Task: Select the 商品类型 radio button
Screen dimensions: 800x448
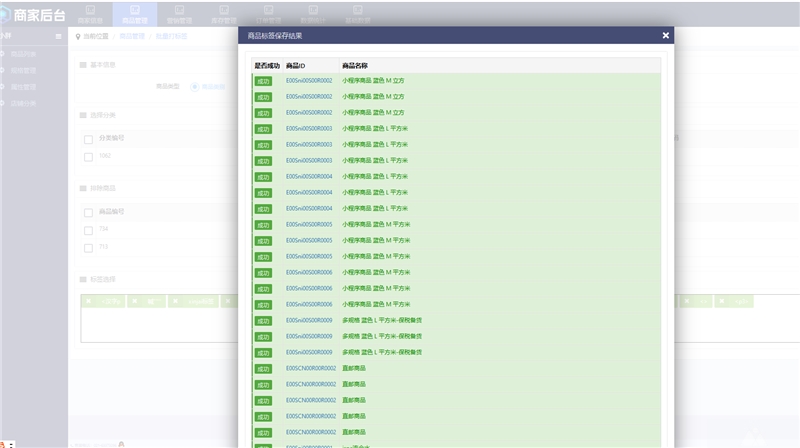Action: pyautogui.click(x=194, y=87)
